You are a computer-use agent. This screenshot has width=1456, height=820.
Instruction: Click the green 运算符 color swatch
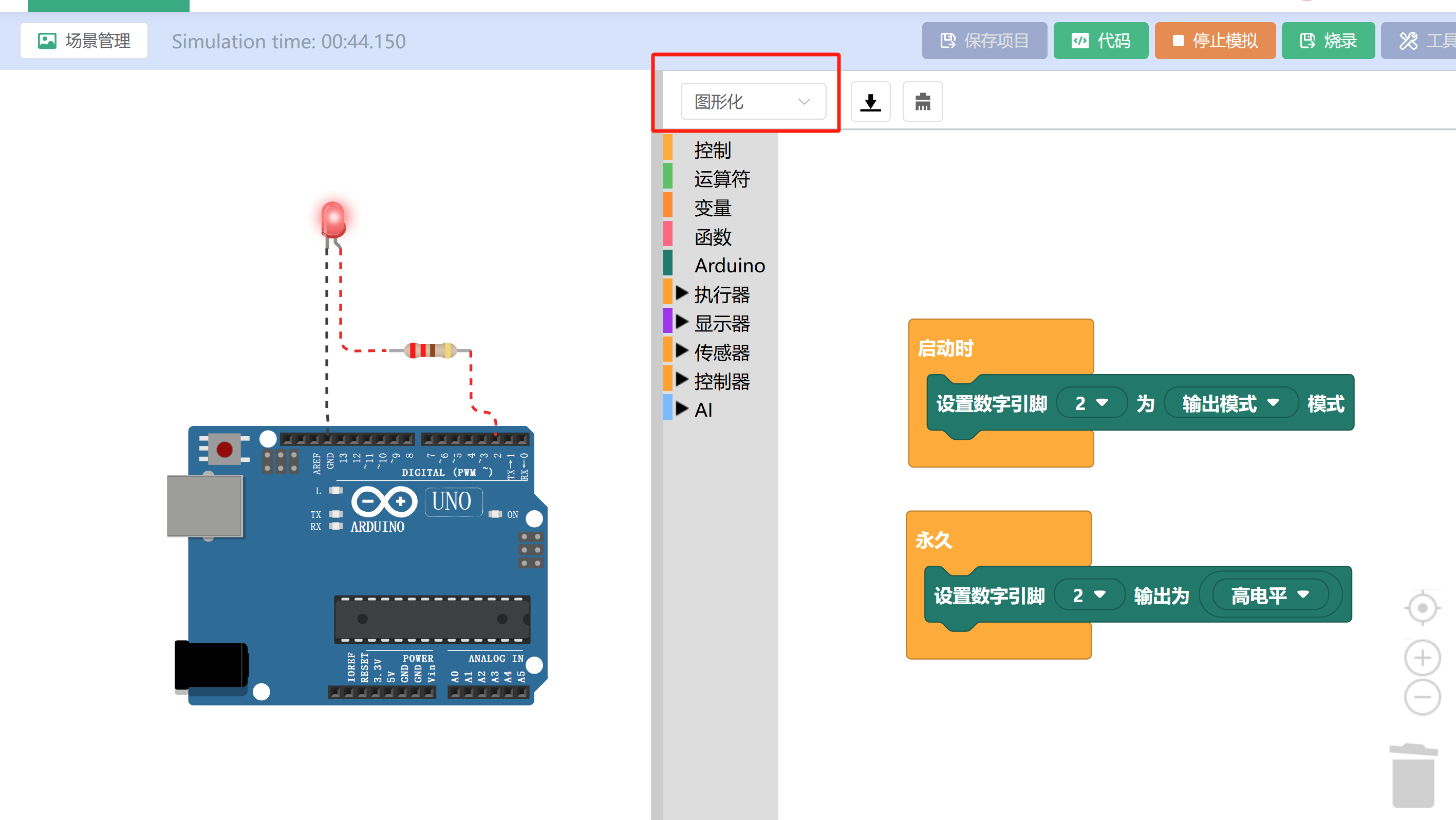pyautogui.click(x=667, y=176)
